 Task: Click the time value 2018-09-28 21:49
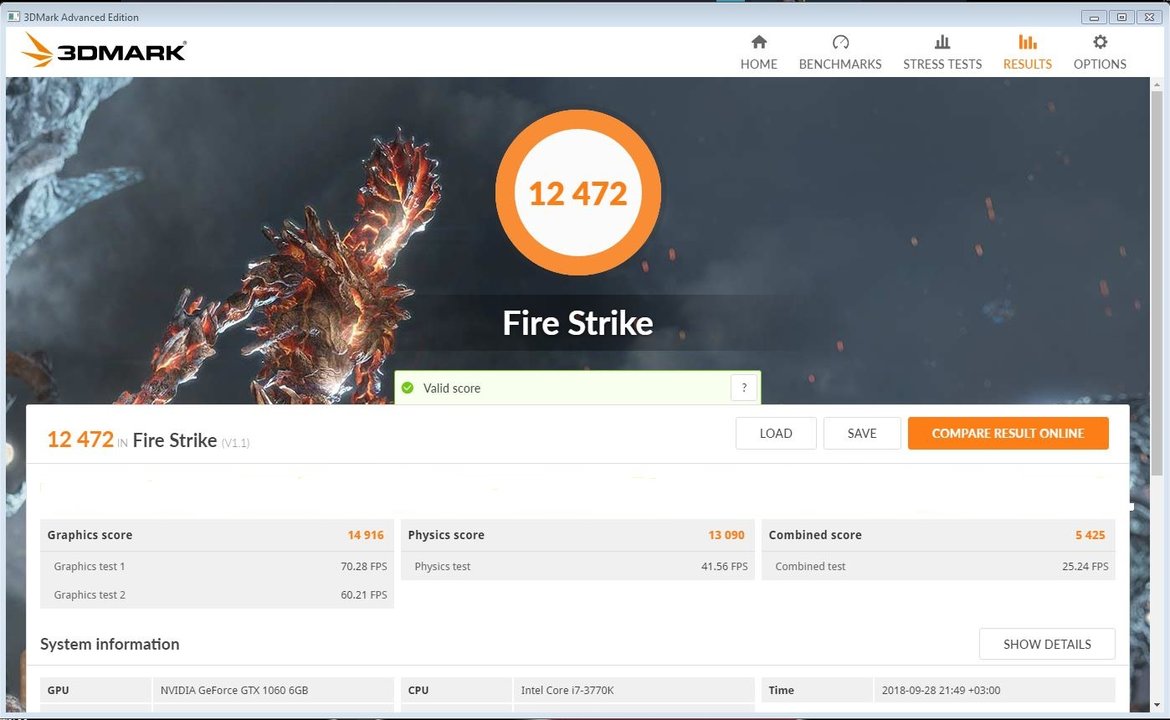coord(941,690)
